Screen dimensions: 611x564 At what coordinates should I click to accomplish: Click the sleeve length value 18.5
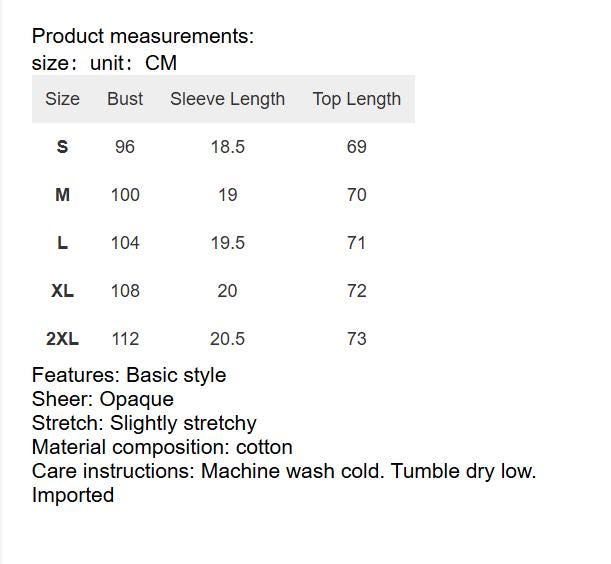[228, 147]
